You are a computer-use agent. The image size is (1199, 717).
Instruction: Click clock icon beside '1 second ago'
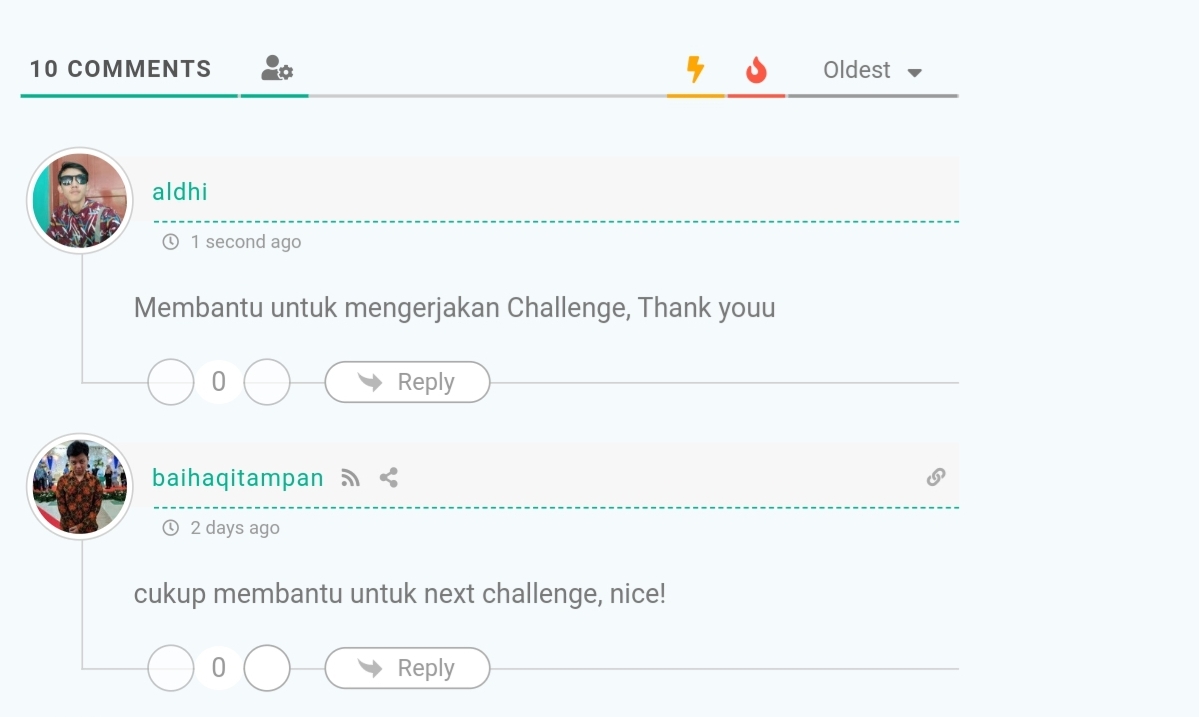tap(171, 242)
